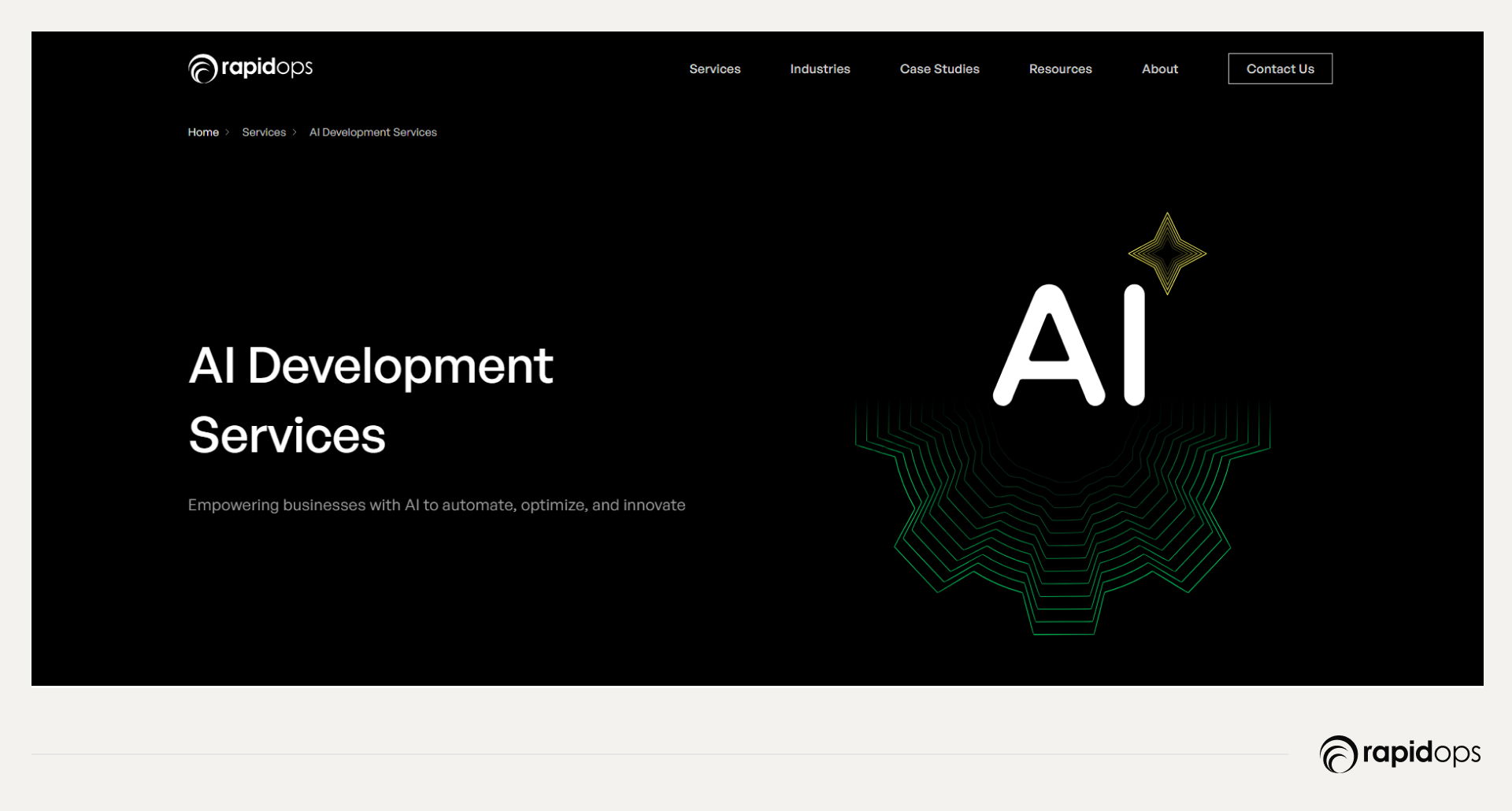The width and height of the screenshot is (1512, 811).
Task: Click the white rapidops wordmark in header
Action: tap(267, 68)
